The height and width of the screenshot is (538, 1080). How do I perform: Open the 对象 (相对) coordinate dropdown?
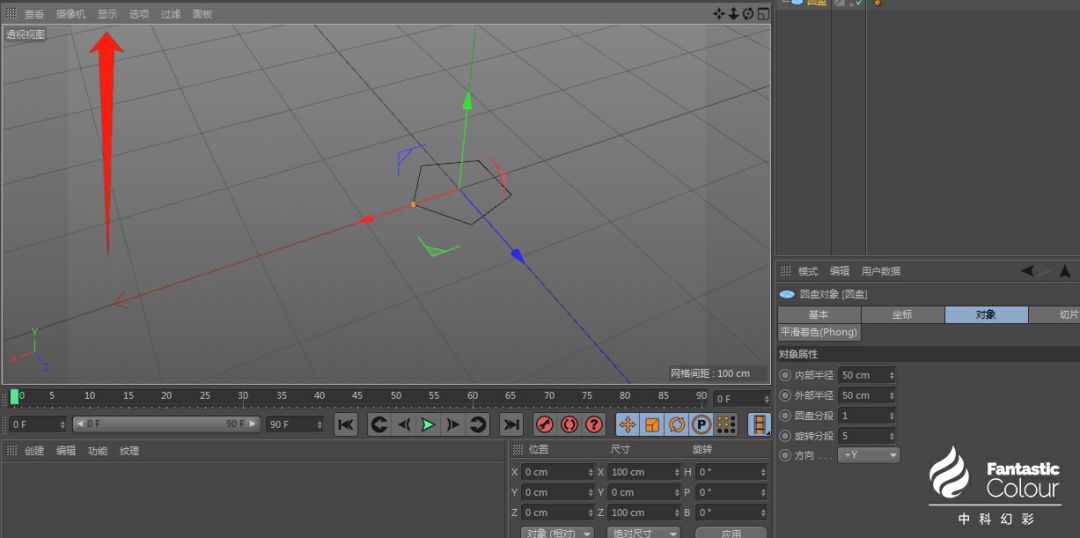(x=558, y=533)
